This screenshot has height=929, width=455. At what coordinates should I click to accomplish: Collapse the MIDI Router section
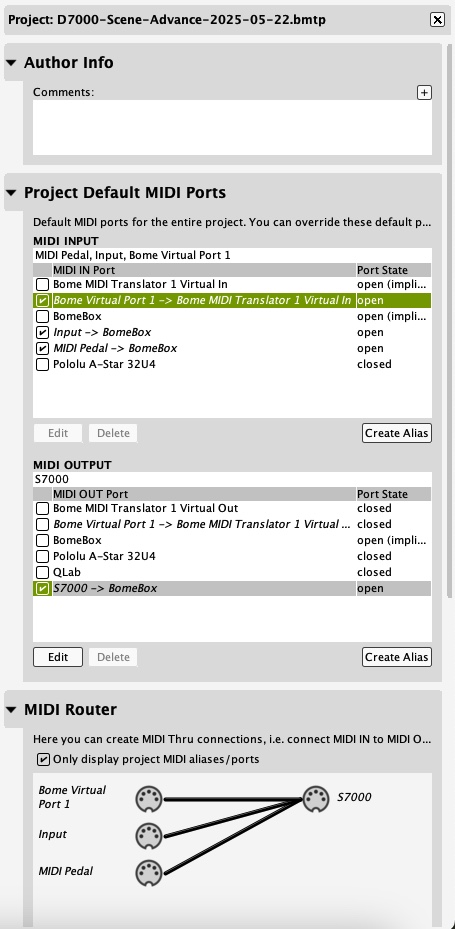(x=11, y=710)
